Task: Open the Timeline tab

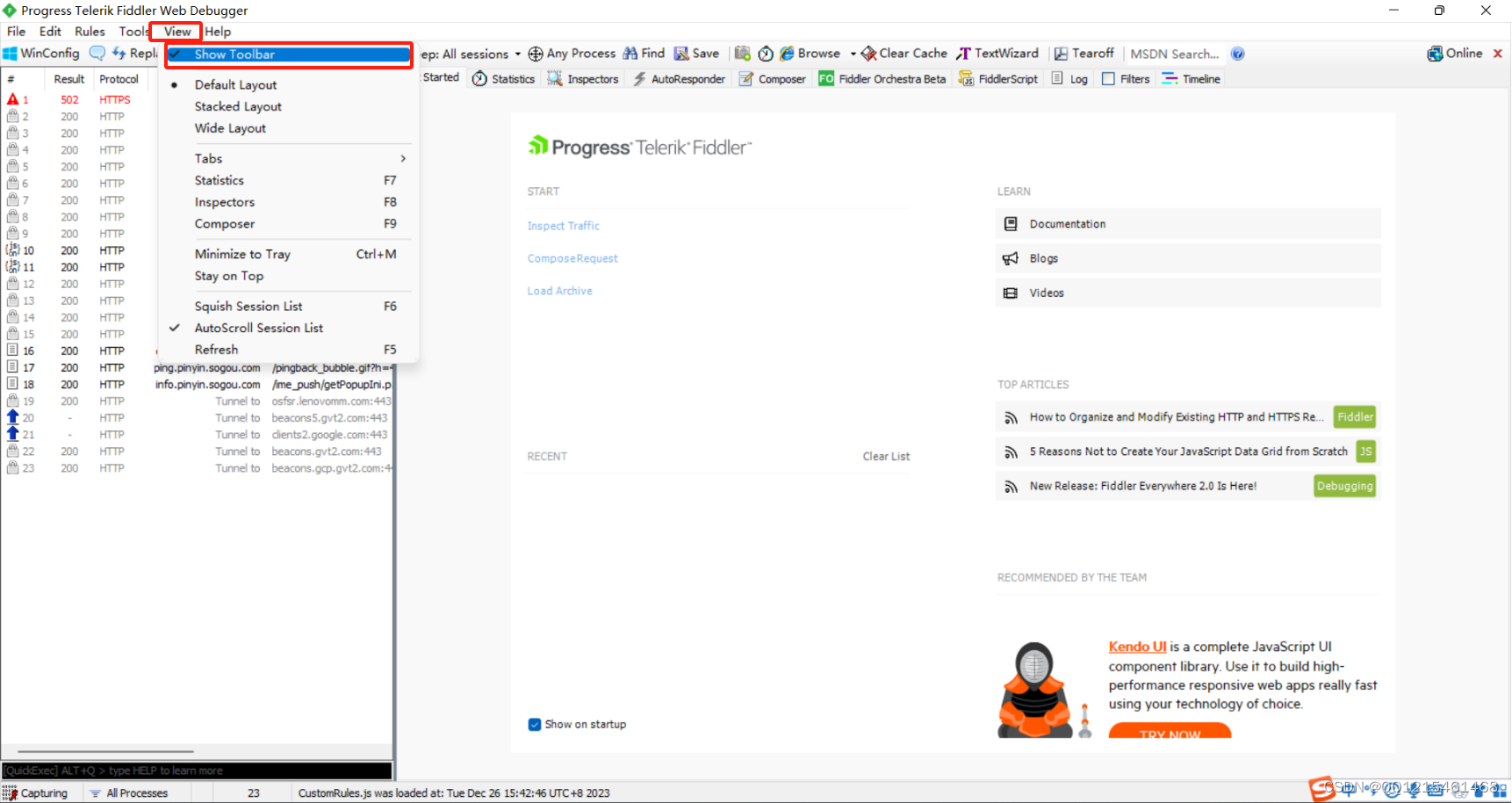Action: click(x=1191, y=79)
